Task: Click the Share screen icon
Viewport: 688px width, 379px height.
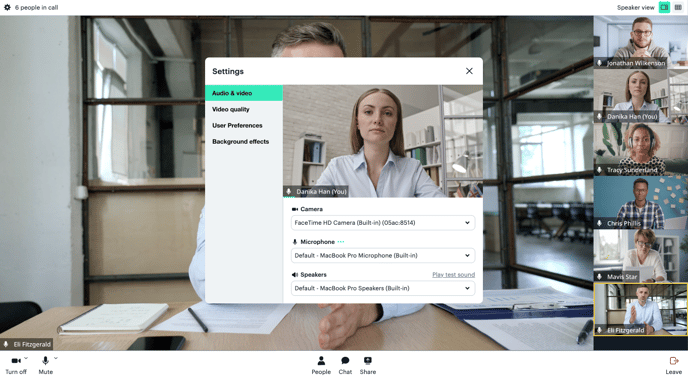Action: pyautogui.click(x=368, y=361)
